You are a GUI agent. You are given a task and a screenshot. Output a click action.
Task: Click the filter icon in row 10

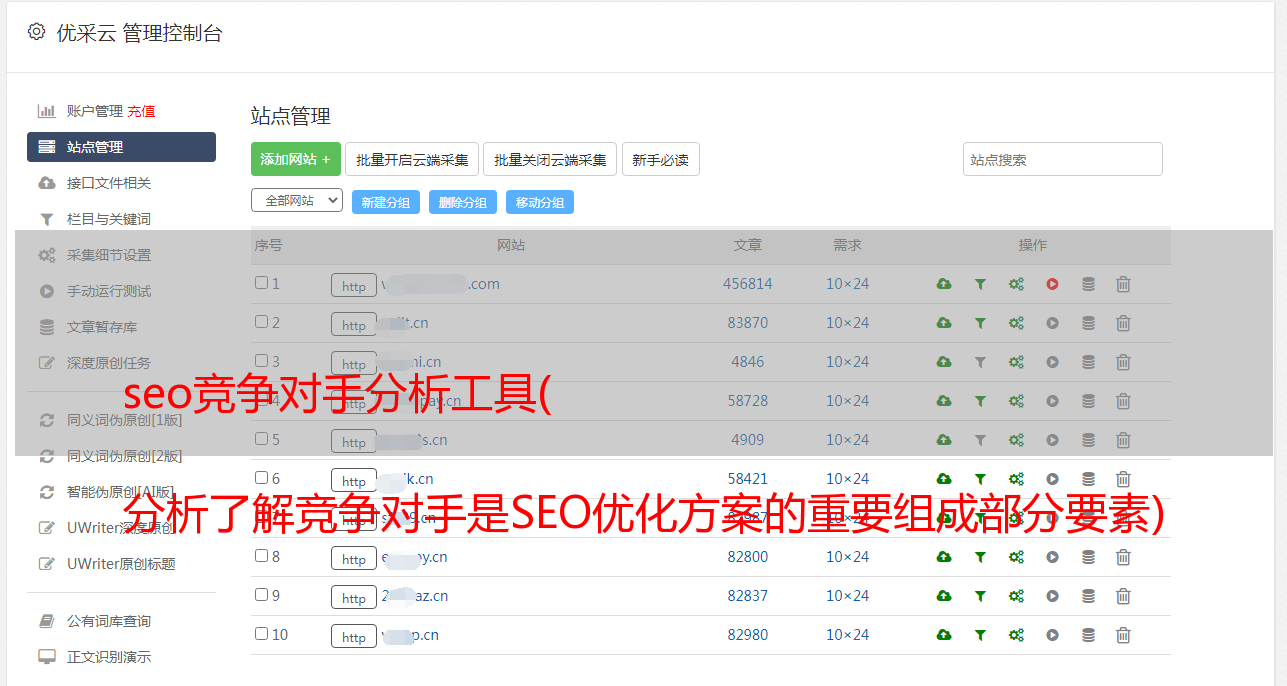point(980,635)
